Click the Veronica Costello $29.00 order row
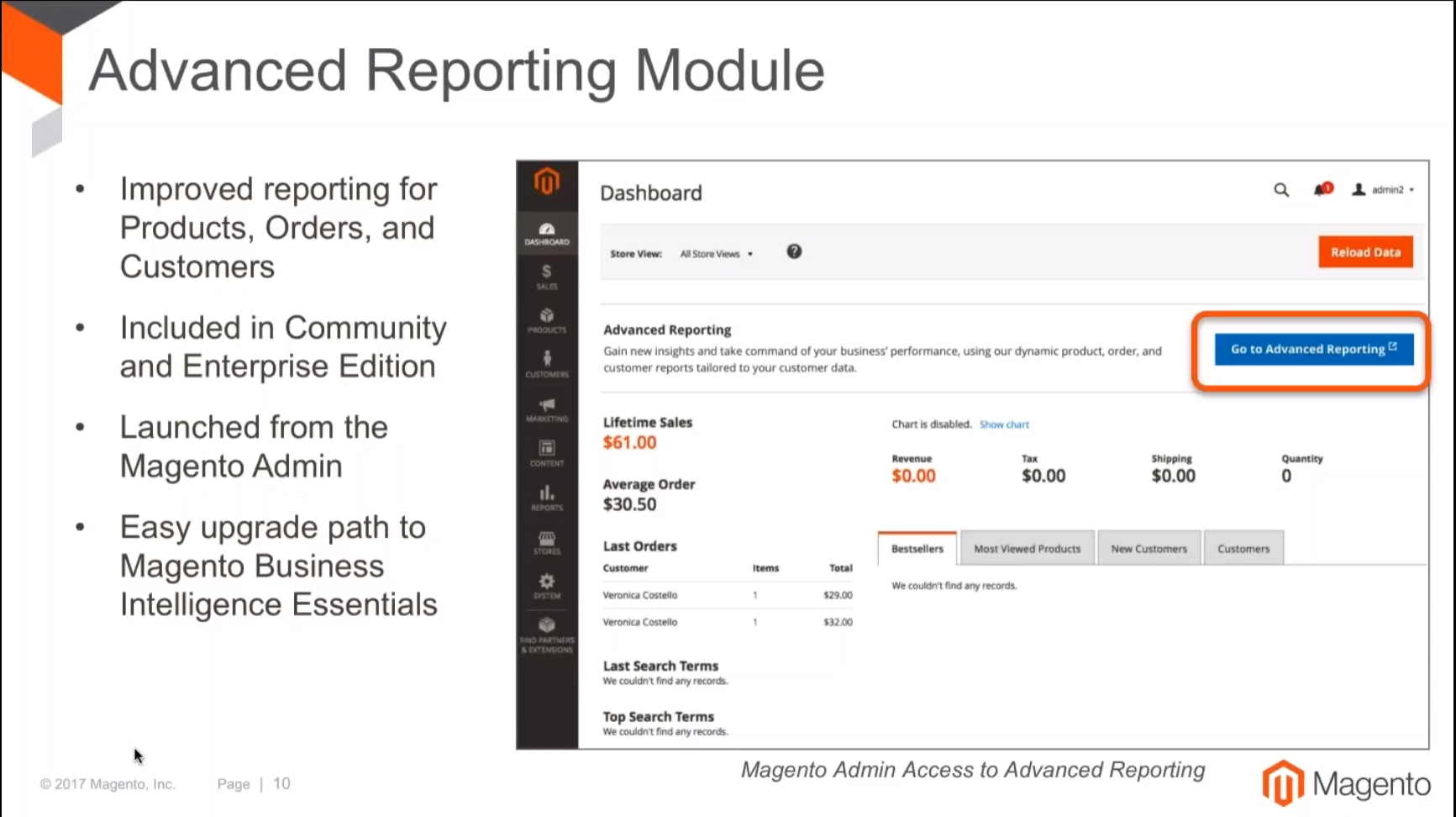Image resolution: width=1456 pixels, height=817 pixels. coord(728,595)
